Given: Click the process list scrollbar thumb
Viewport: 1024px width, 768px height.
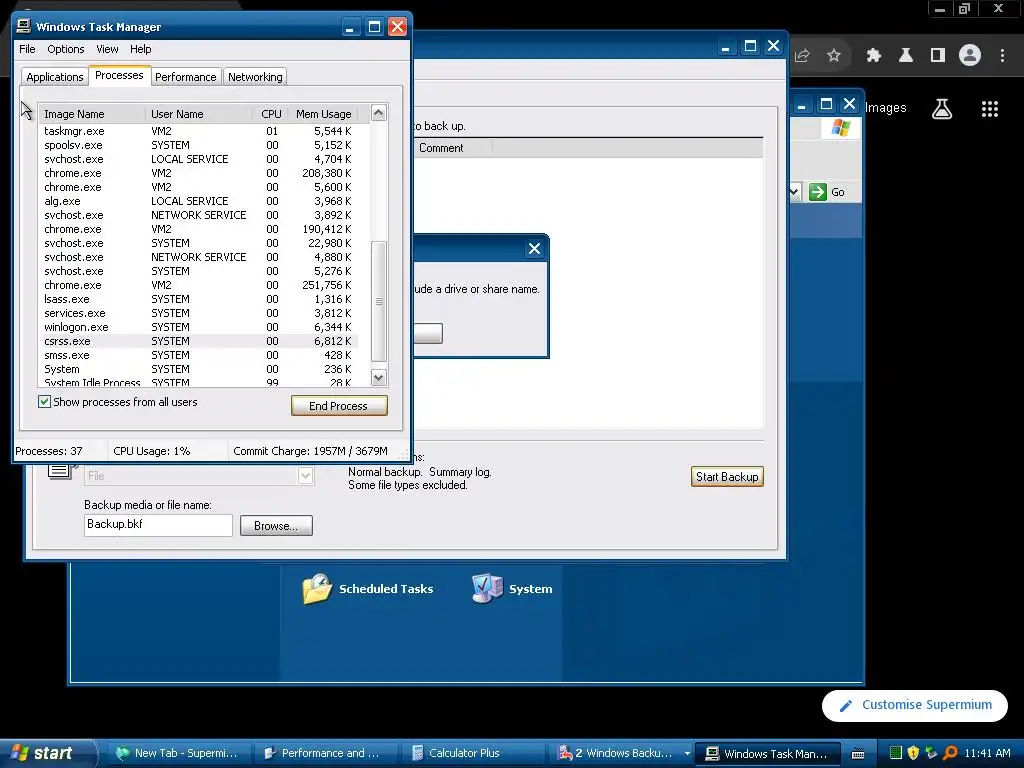Looking at the screenshot, I should coord(379,301).
